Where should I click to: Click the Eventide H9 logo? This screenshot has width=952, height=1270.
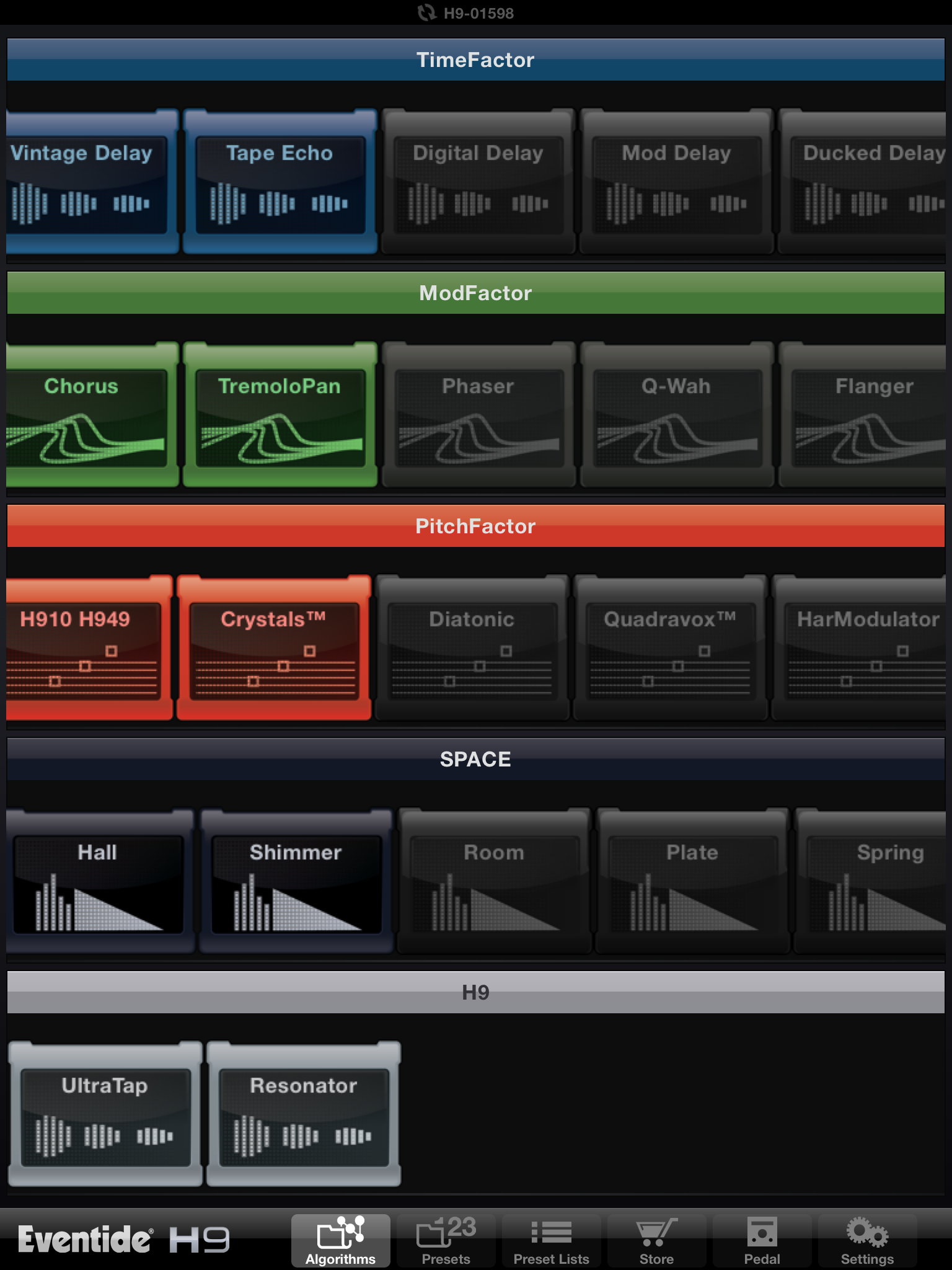pos(124,1240)
